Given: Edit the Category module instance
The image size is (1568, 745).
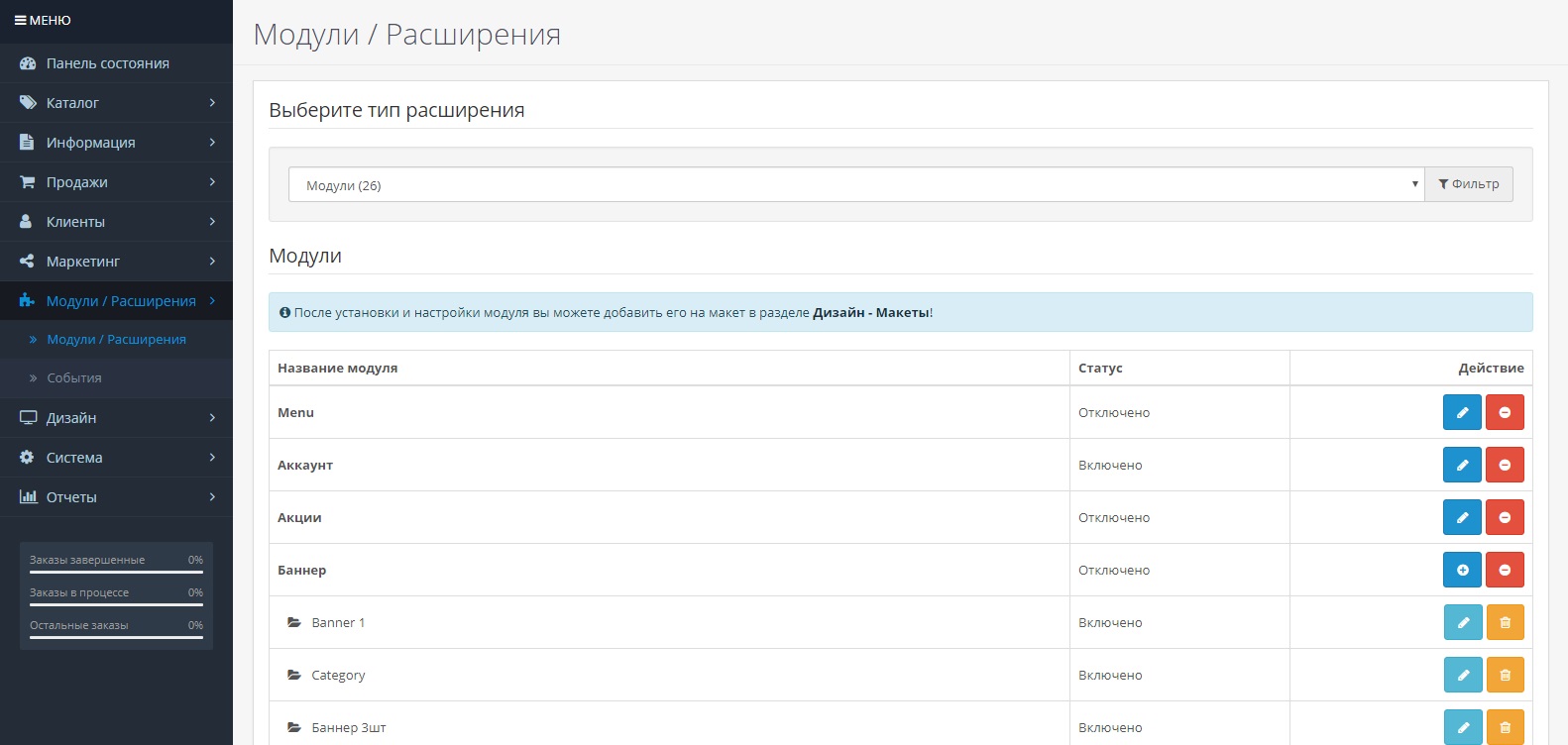Looking at the screenshot, I should pos(1462,675).
